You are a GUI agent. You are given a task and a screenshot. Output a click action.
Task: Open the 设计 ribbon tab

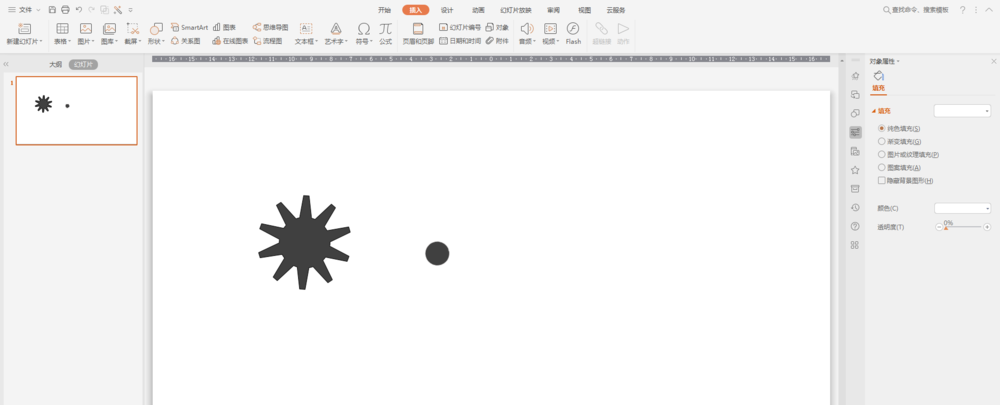click(x=447, y=10)
